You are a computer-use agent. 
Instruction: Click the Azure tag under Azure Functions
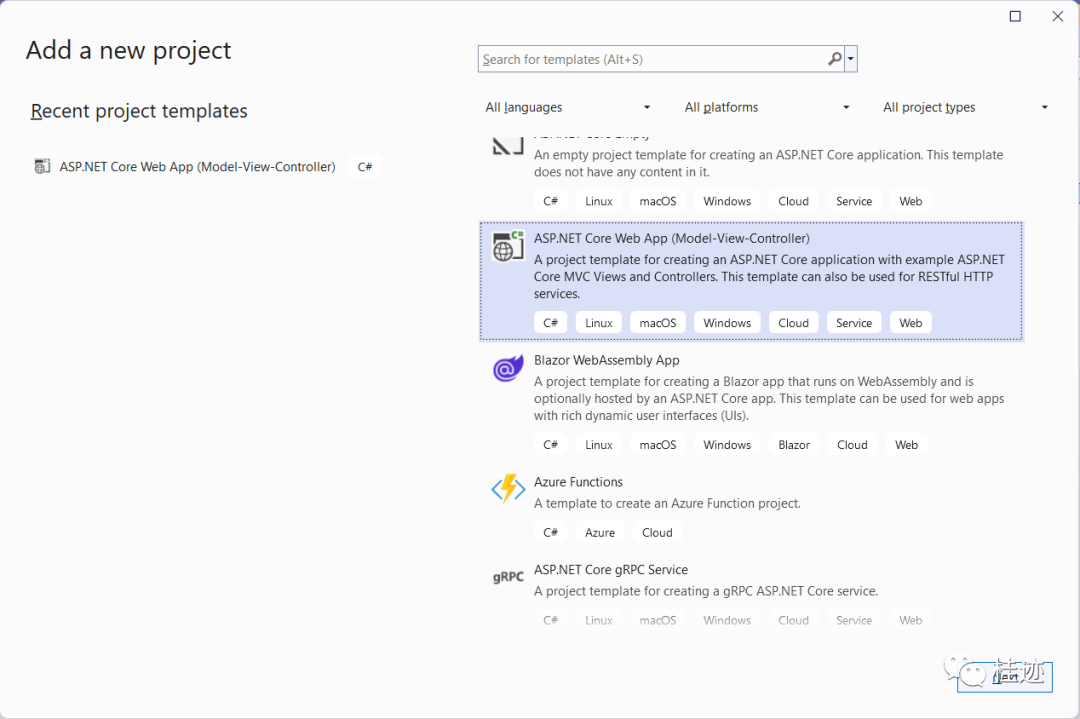(599, 532)
